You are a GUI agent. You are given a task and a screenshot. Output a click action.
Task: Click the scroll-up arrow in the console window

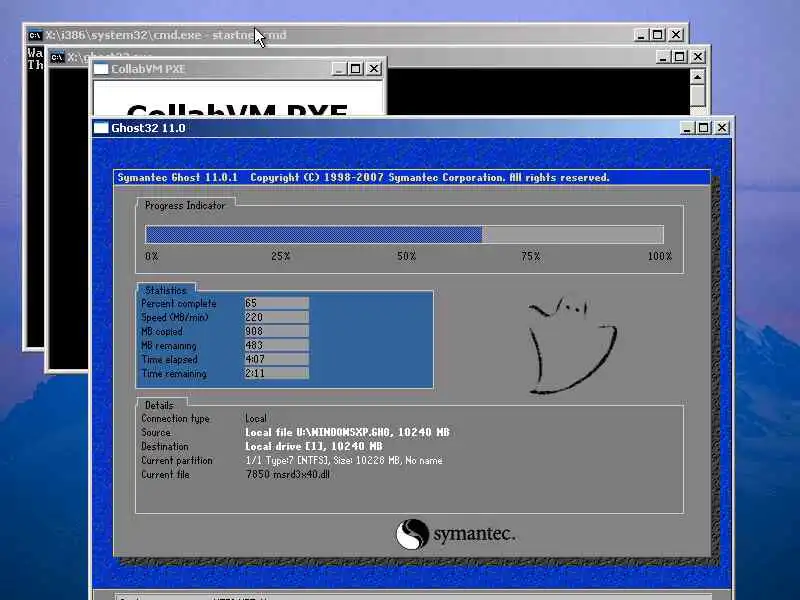tap(697, 77)
